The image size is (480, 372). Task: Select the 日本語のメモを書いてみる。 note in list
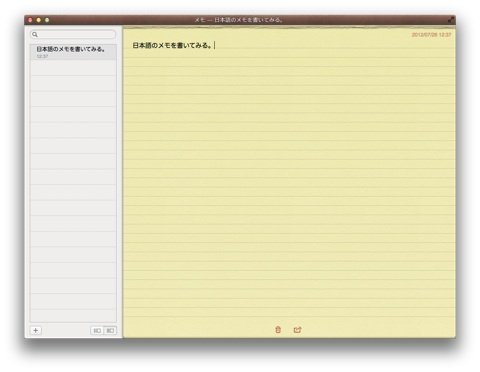[x=73, y=52]
